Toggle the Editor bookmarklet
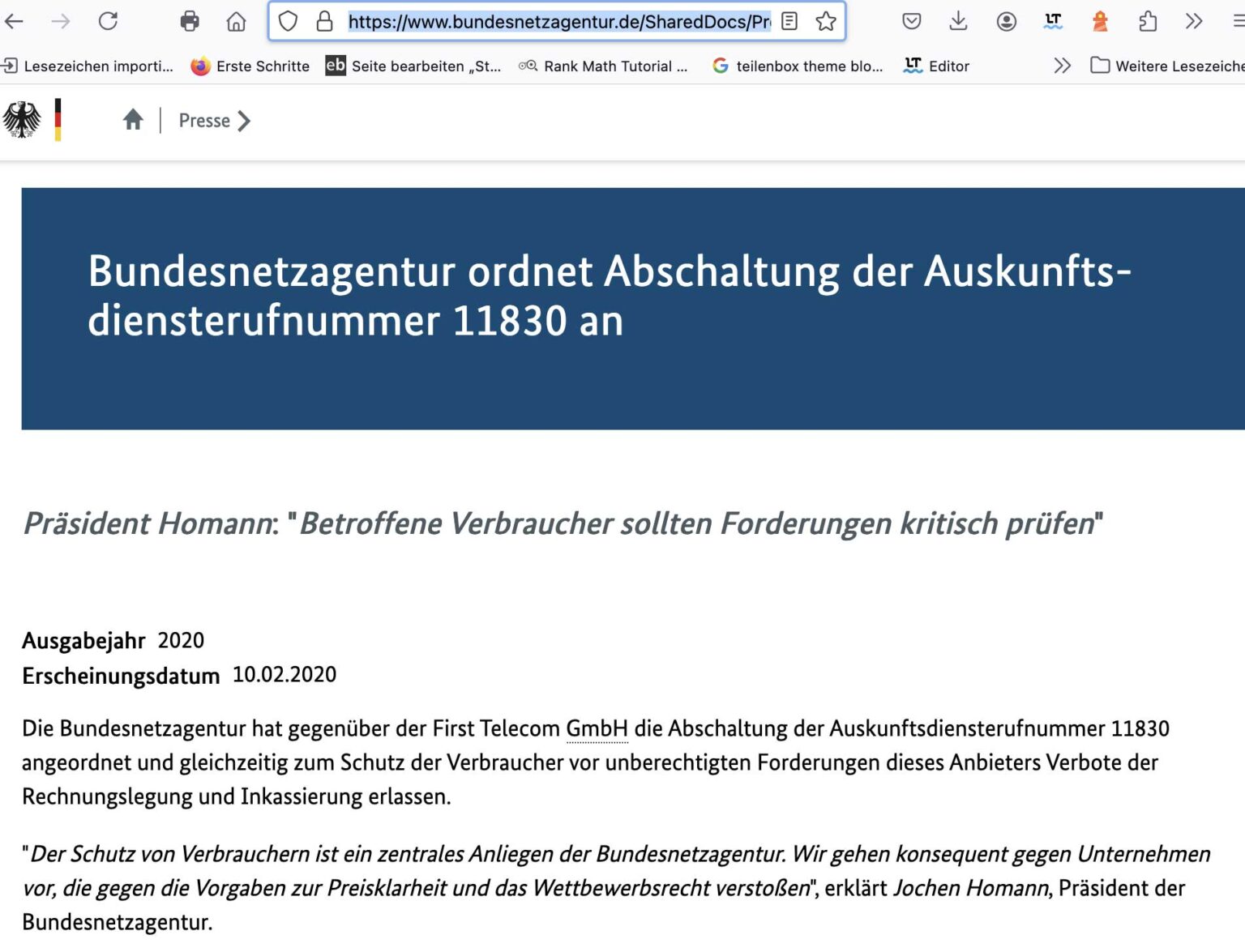 click(936, 66)
